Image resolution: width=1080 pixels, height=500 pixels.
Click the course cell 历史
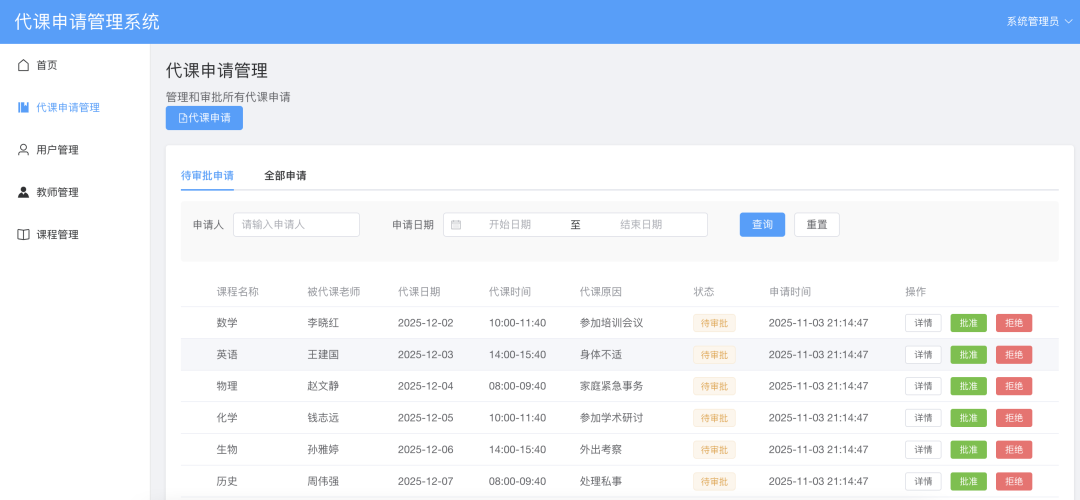(227, 481)
